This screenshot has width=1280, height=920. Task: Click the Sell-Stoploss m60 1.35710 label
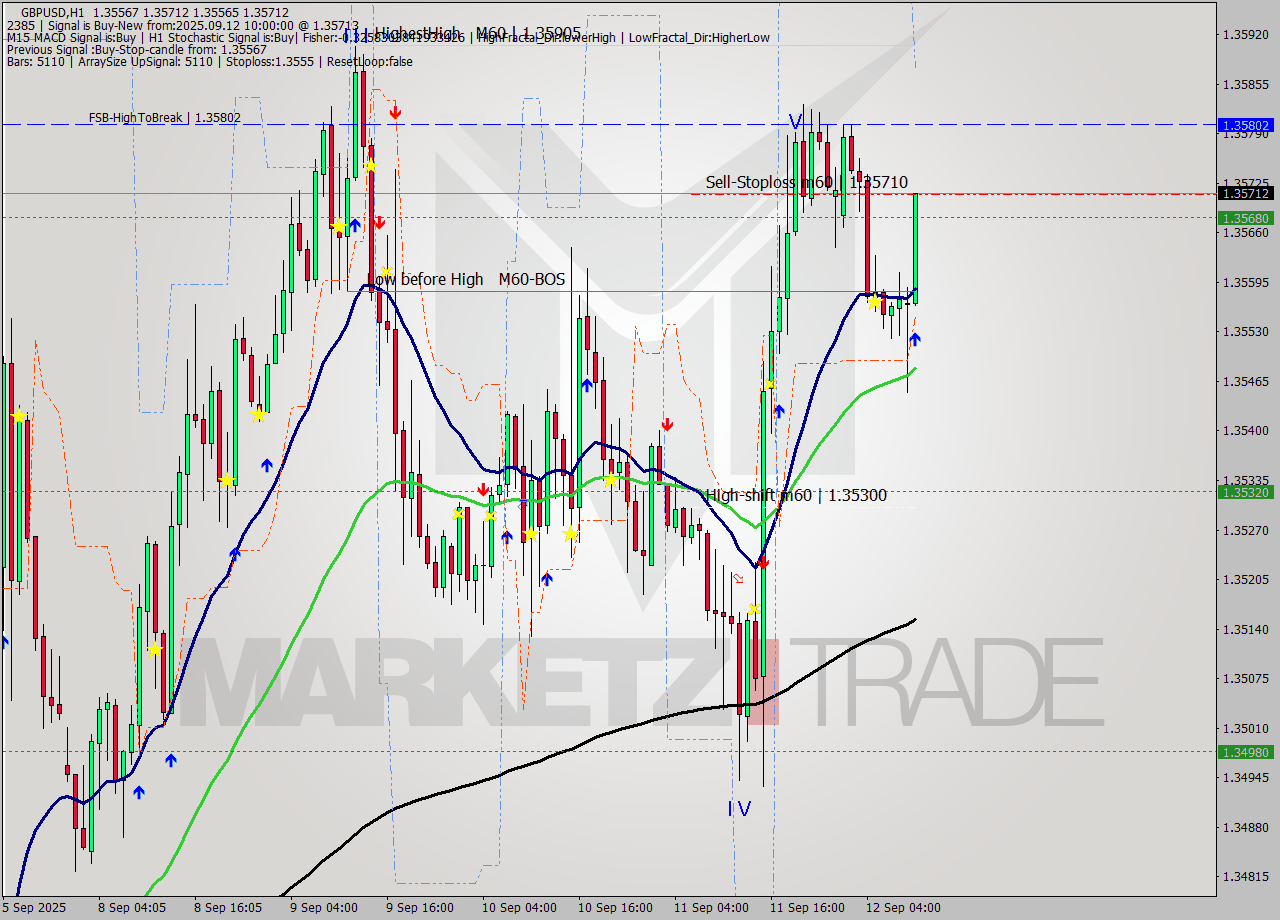point(806,183)
